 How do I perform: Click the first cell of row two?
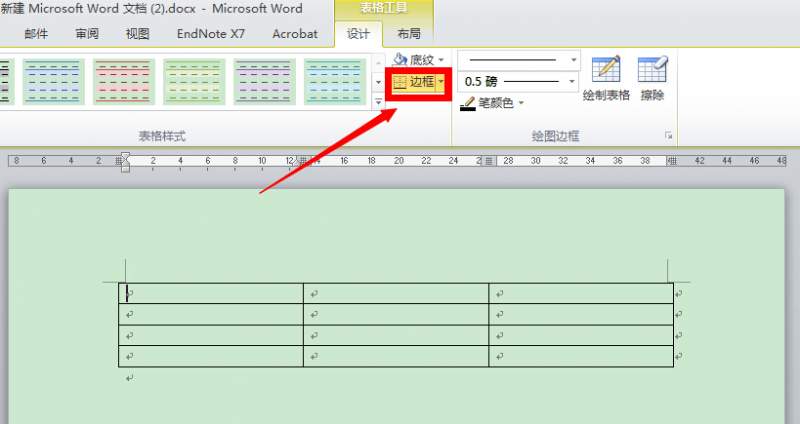pyautogui.click(x=211, y=314)
